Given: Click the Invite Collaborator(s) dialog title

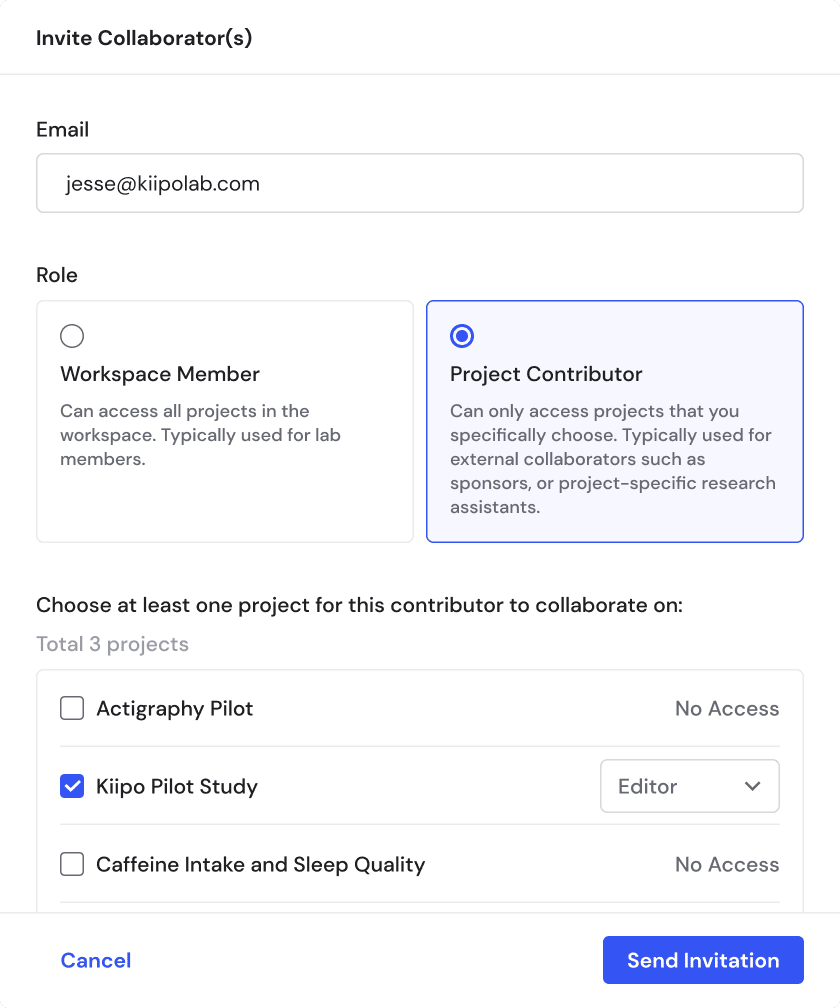Looking at the screenshot, I should tap(143, 37).
